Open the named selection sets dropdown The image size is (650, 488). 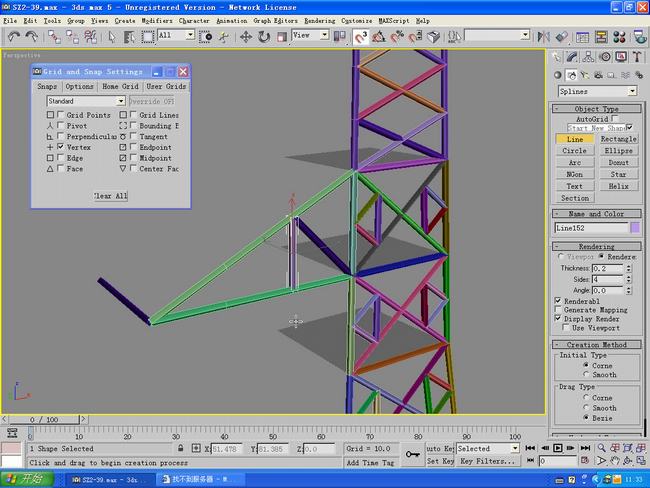tap(497, 35)
